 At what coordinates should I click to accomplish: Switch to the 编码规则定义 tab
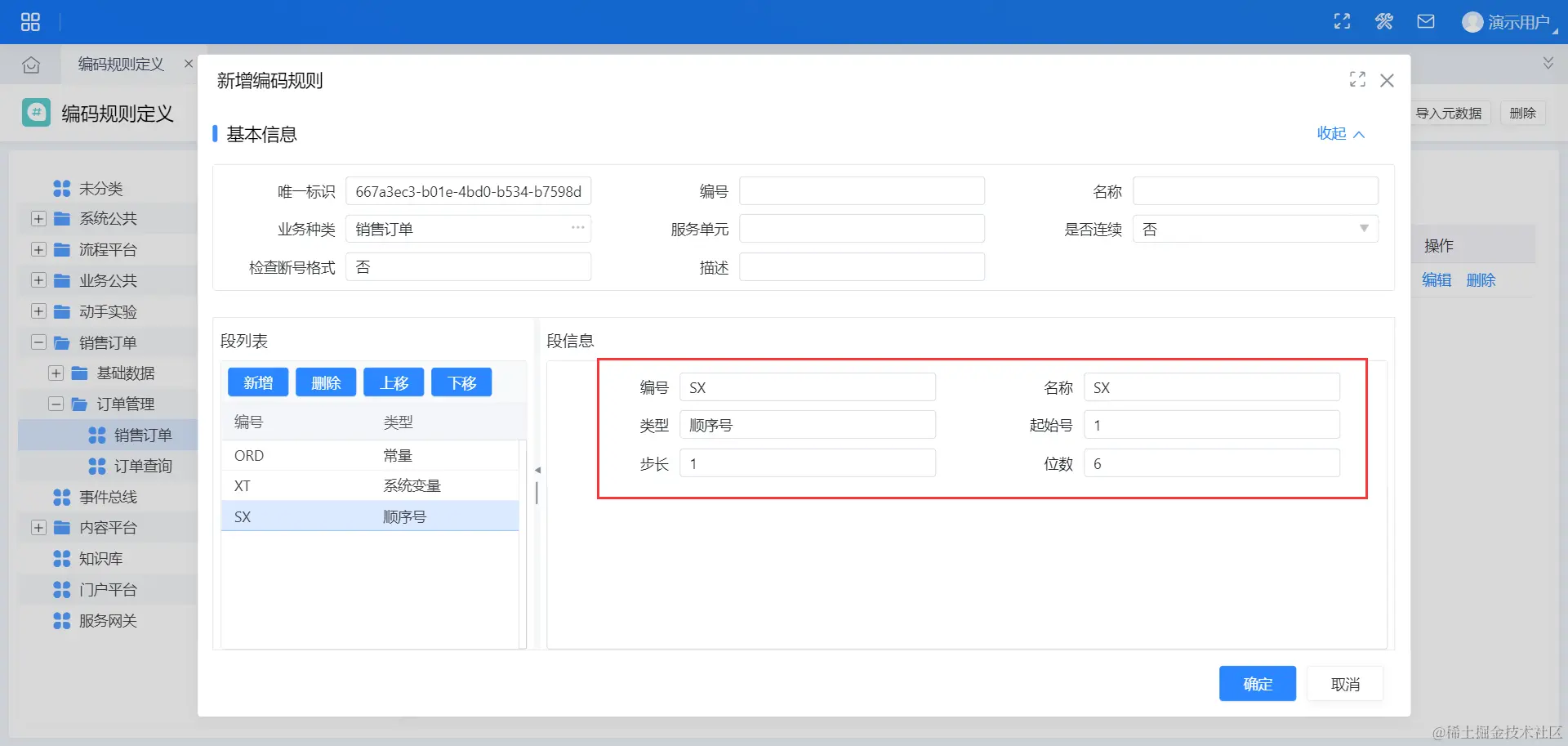(x=121, y=64)
